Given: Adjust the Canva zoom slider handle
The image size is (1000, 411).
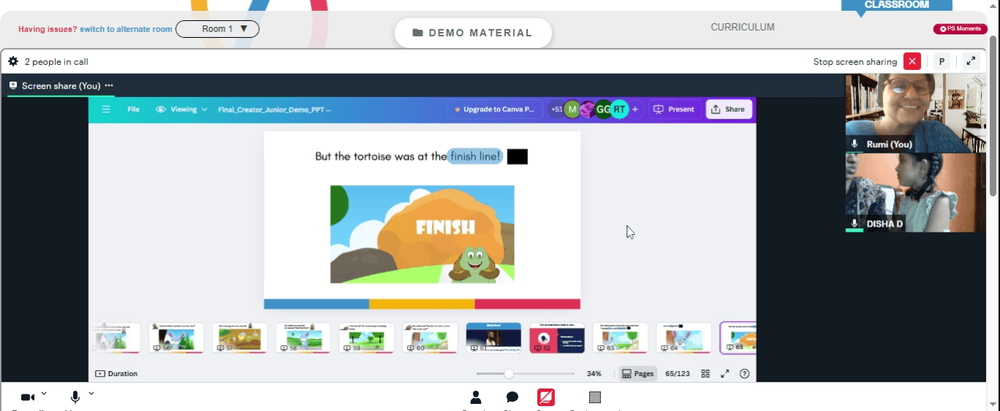Looking at the screenshot, I should (508, 373).
